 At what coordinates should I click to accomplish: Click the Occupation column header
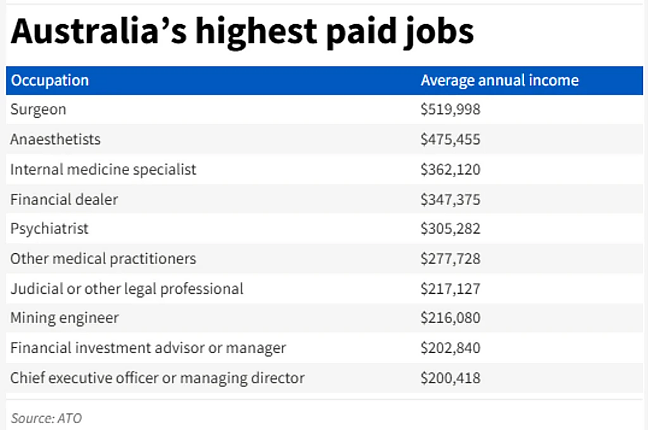(x=50, y=80)
